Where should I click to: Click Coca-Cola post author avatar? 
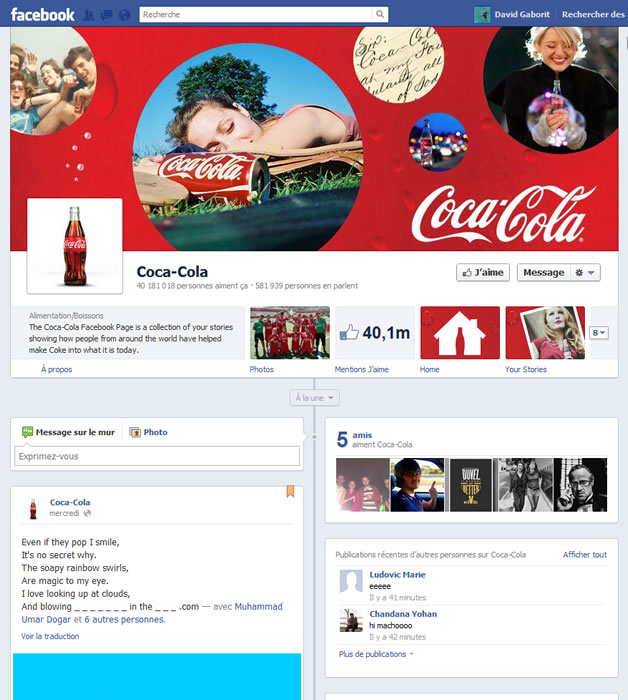(x=33, y=509)
